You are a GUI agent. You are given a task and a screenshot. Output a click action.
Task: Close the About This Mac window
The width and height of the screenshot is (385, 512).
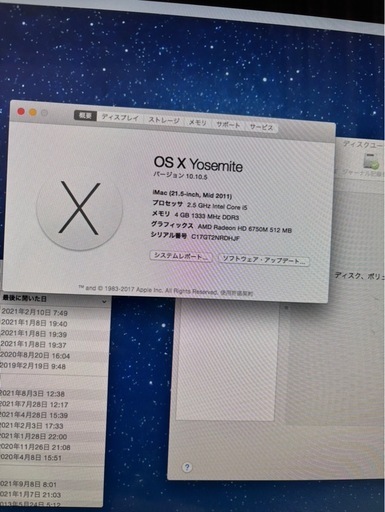[x=21, y=112]
